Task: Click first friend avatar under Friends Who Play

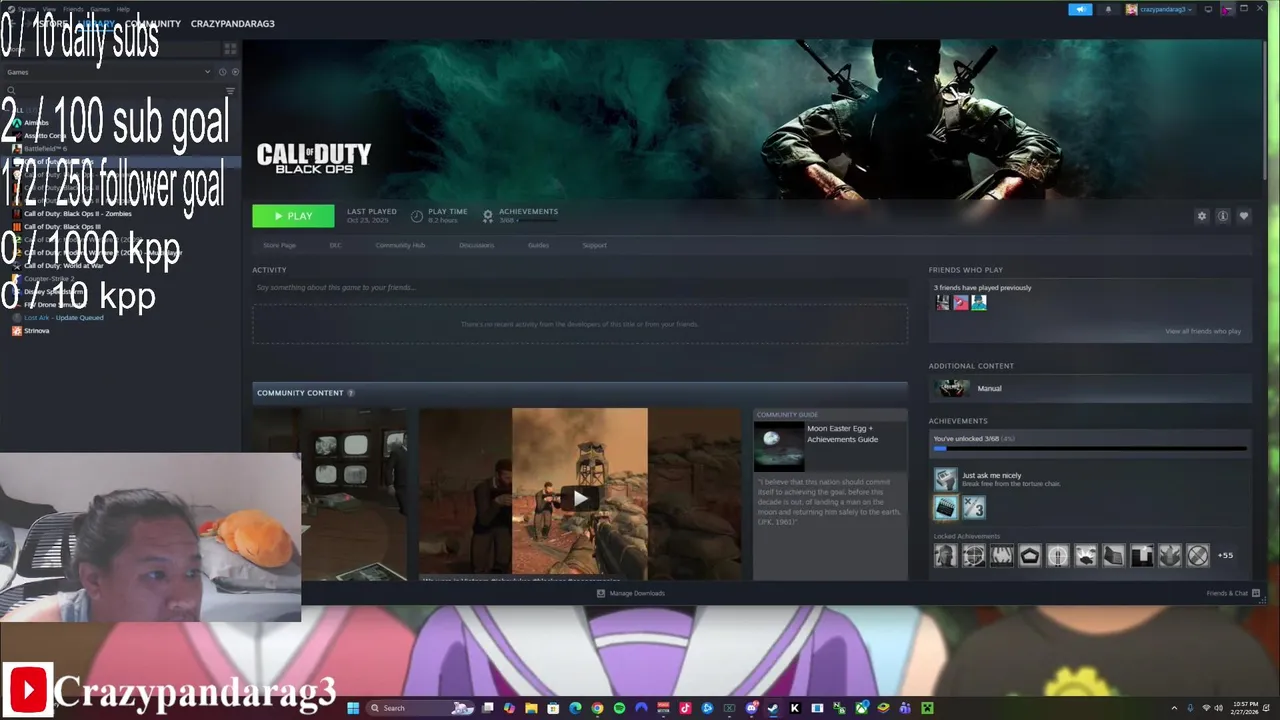Action: click(943, 303)
